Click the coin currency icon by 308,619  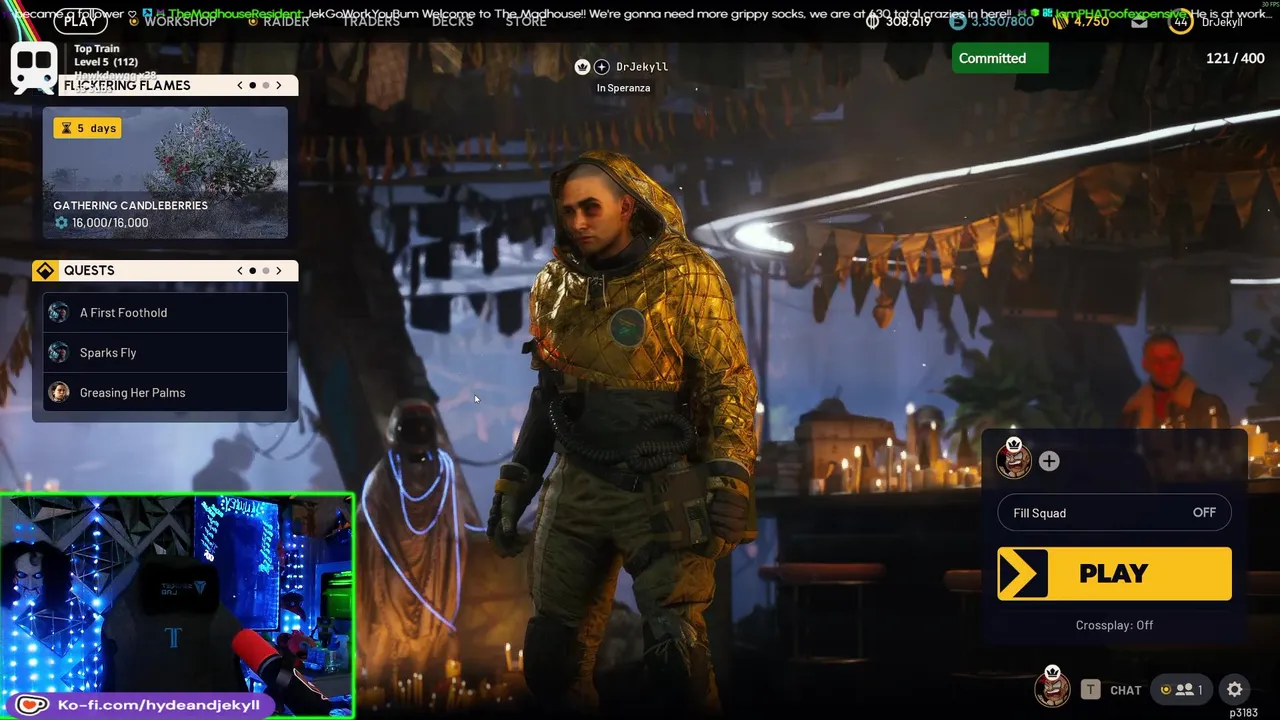pos(872,21)
